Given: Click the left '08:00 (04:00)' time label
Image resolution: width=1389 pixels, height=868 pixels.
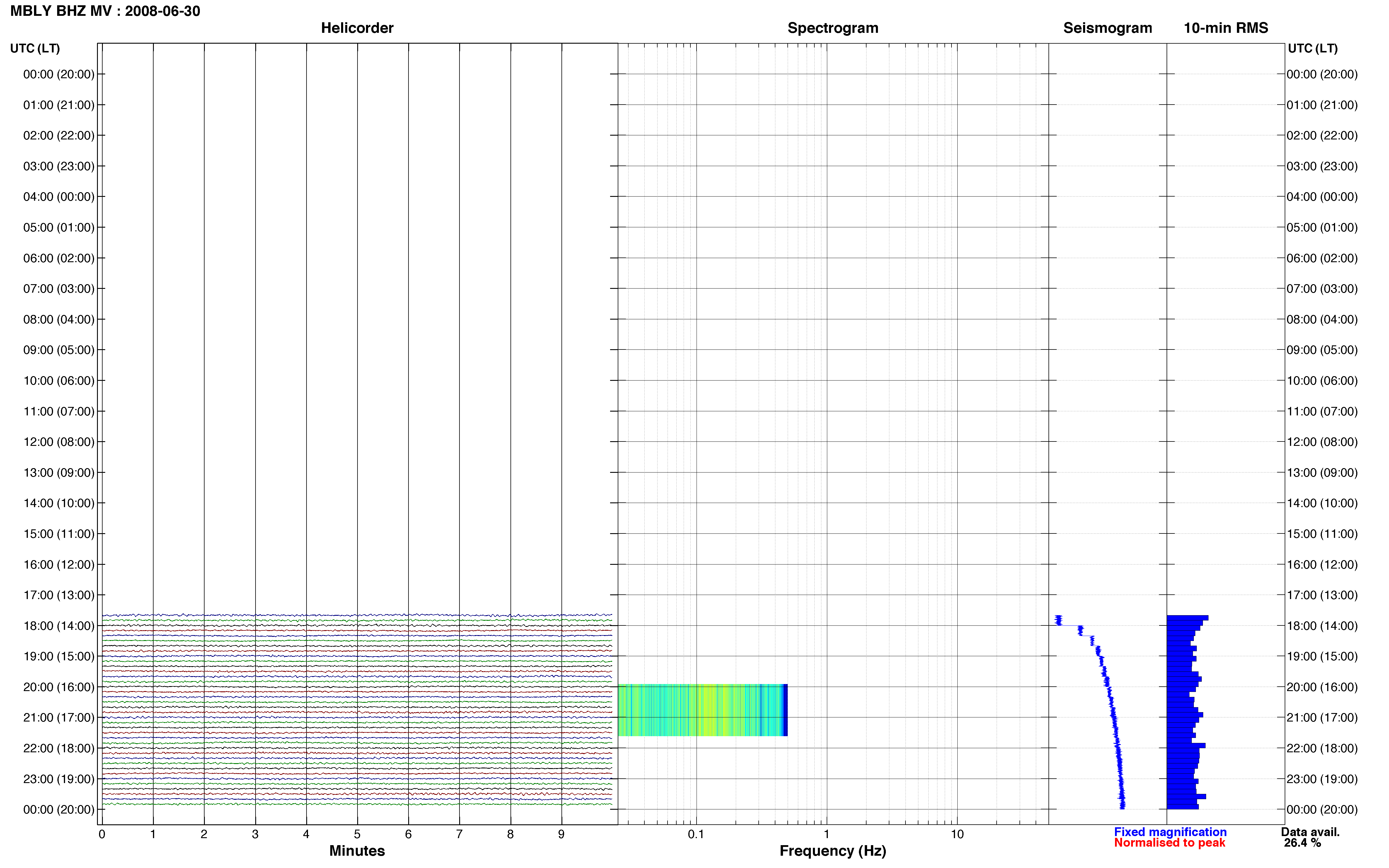Looking at the screenshot, I should [x=59, y=319].
